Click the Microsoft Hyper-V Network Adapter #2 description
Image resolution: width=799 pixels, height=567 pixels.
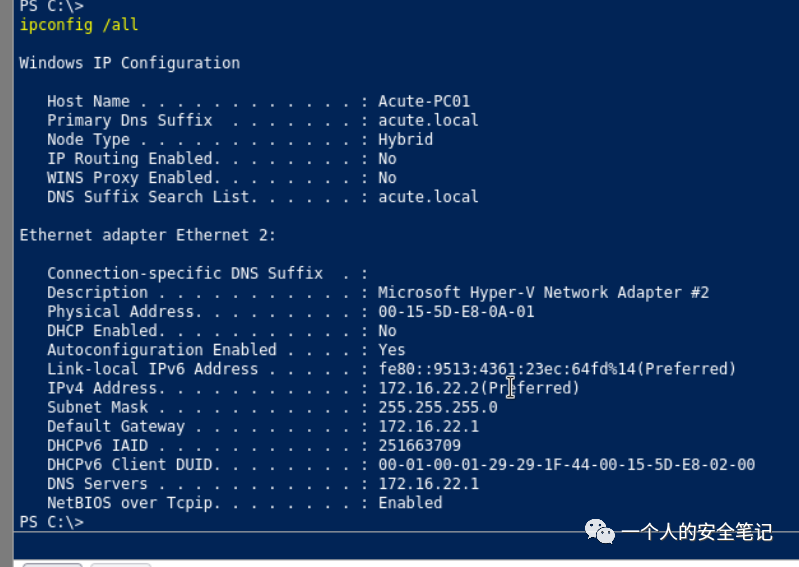543,293
